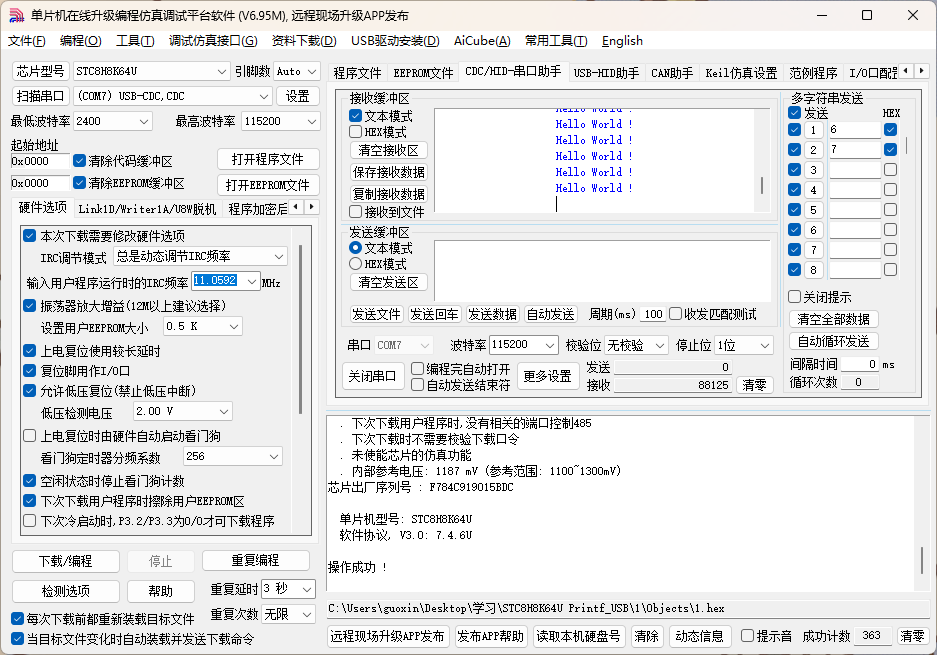Open the AiCube(A) menu
Image resolution: width=937 pixels, height=655 pixels.
pyautogui.click(x=482, y=41)
